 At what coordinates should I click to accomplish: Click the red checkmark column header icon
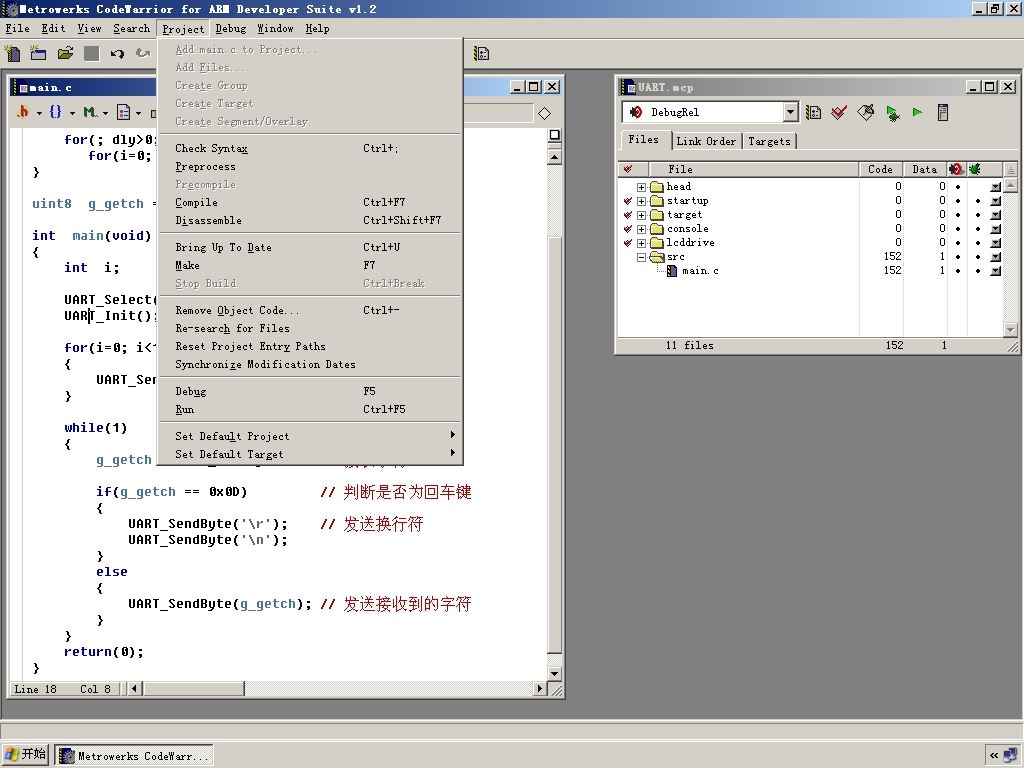tap(628, 169)
